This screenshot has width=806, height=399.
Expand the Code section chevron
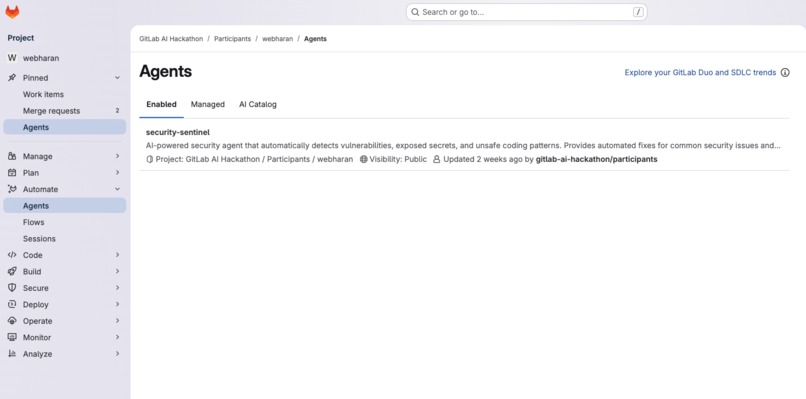[117, 255]
